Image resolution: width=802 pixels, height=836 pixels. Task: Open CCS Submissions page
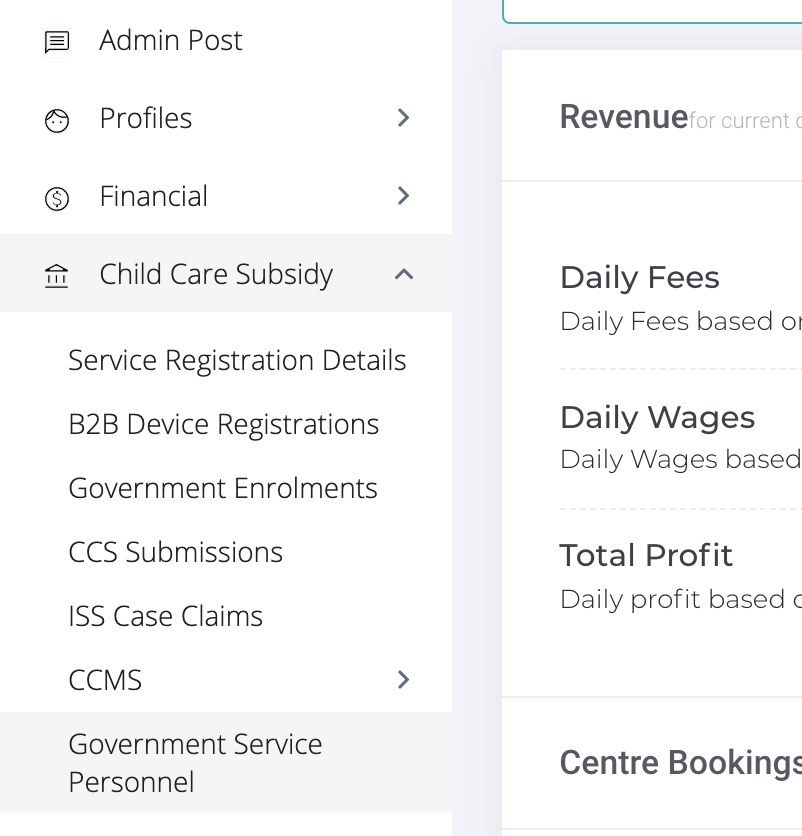175,552
